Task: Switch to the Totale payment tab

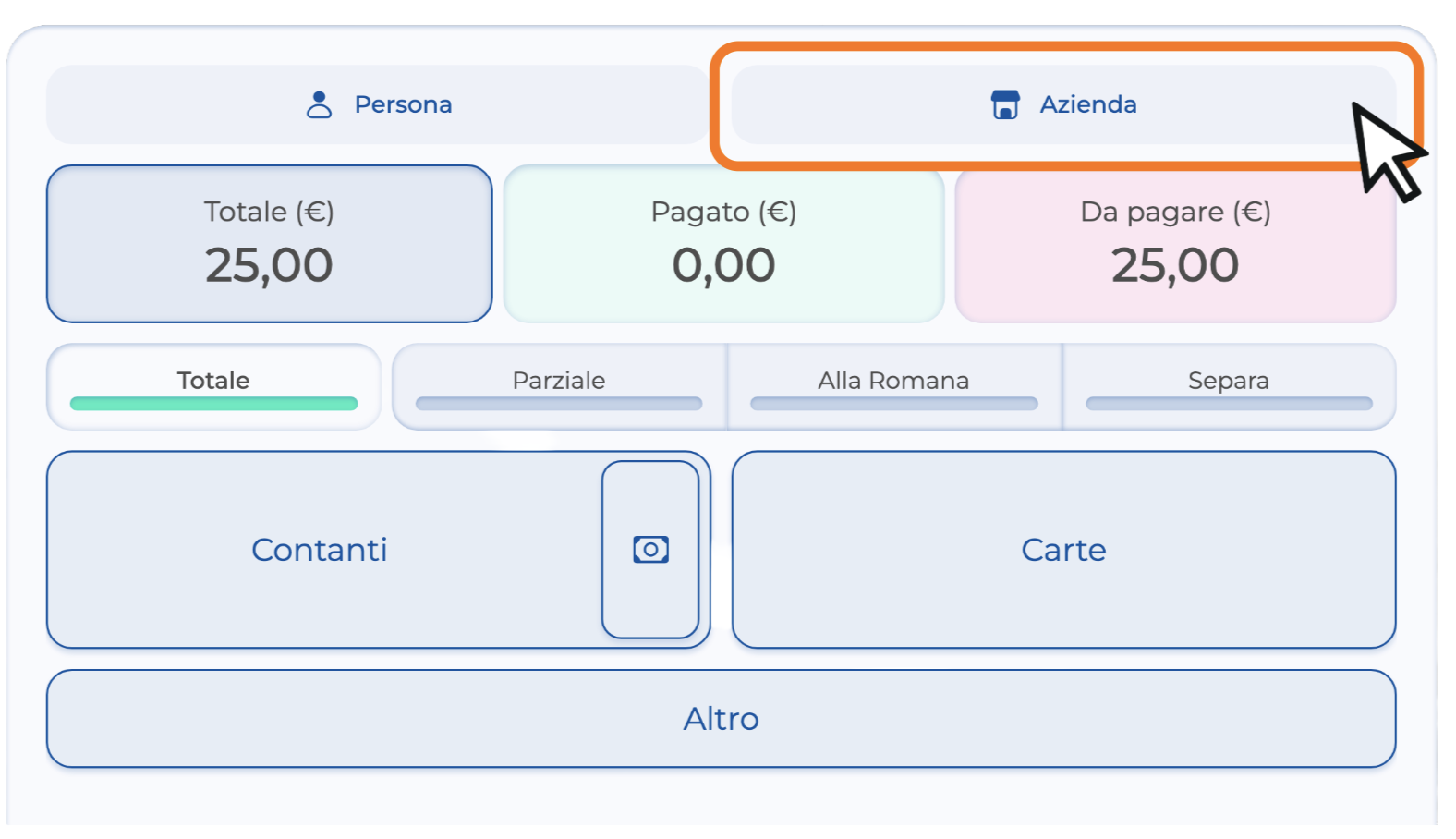Action: click(213, 380)
